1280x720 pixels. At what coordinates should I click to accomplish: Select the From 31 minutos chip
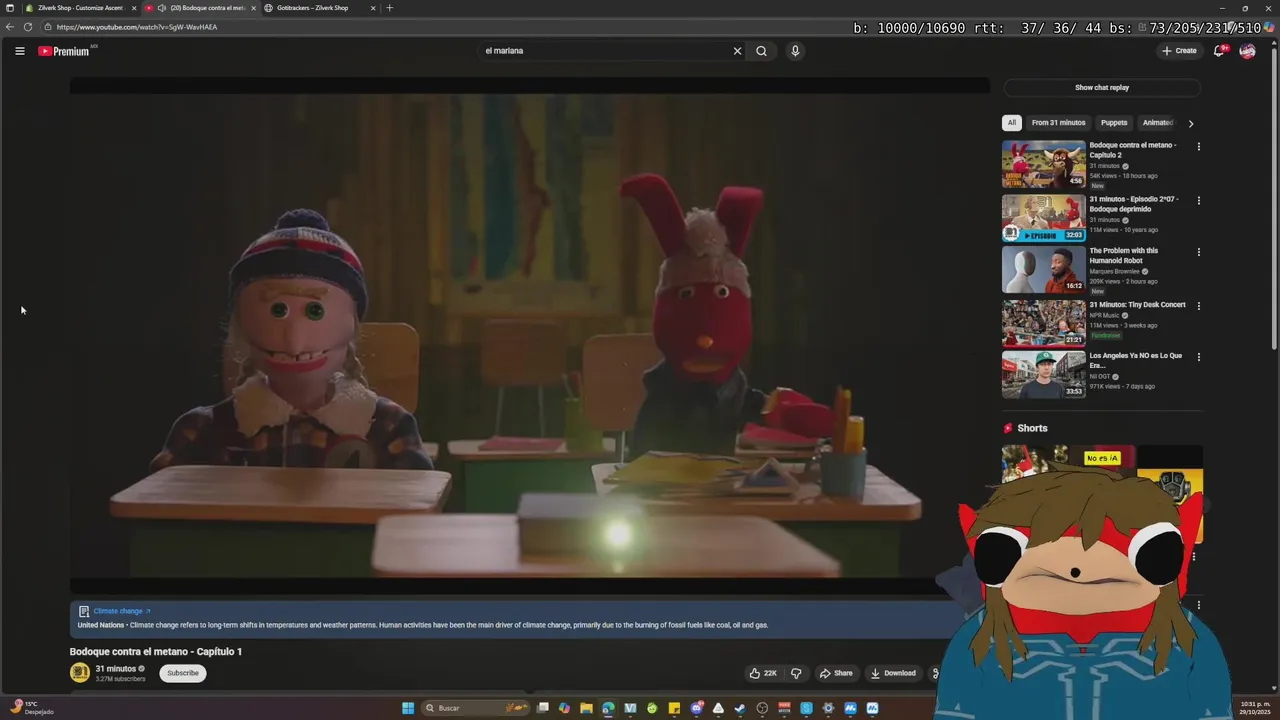[x=1058, y=123]
